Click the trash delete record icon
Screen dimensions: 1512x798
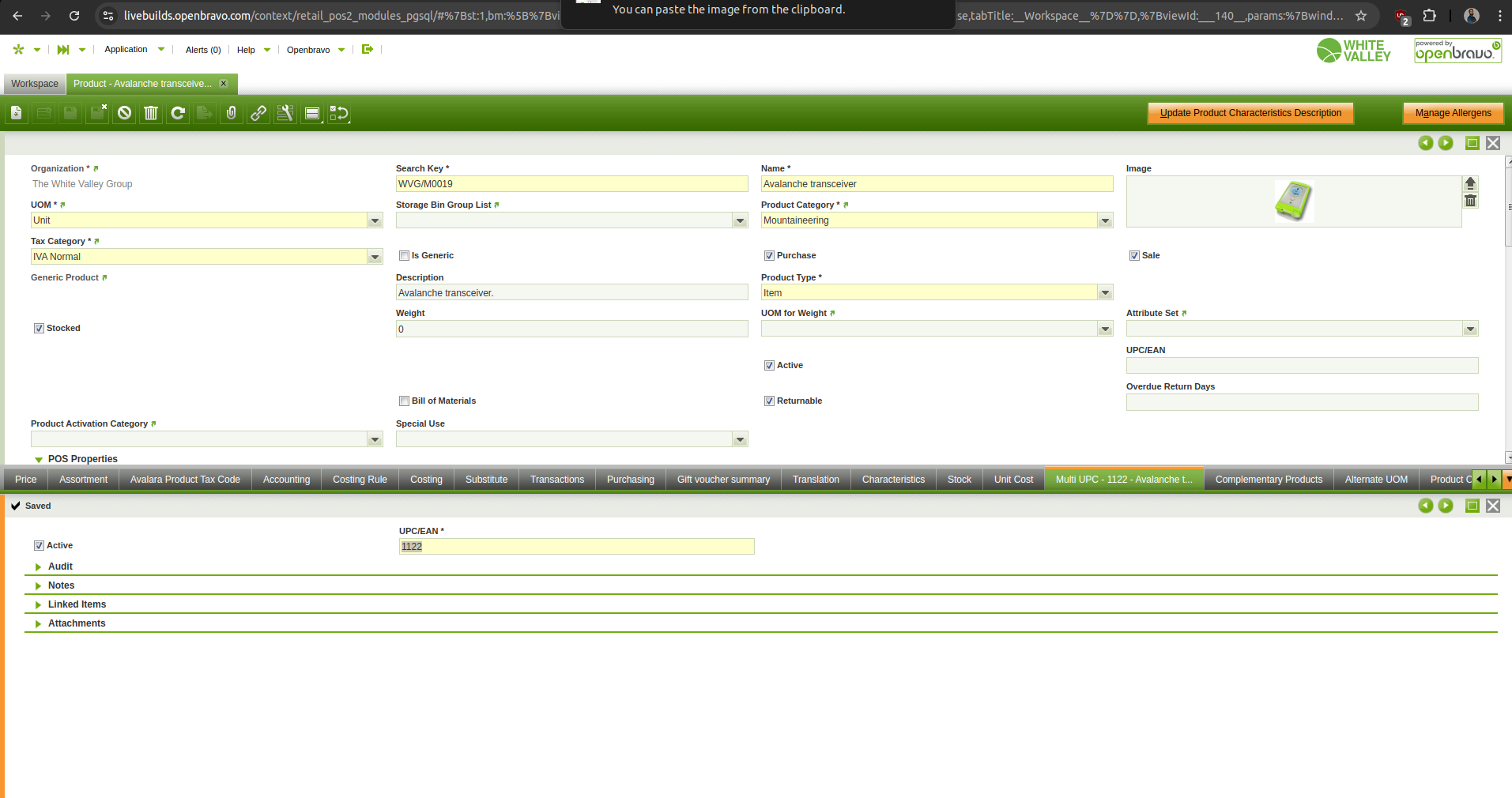pos(151,114)
